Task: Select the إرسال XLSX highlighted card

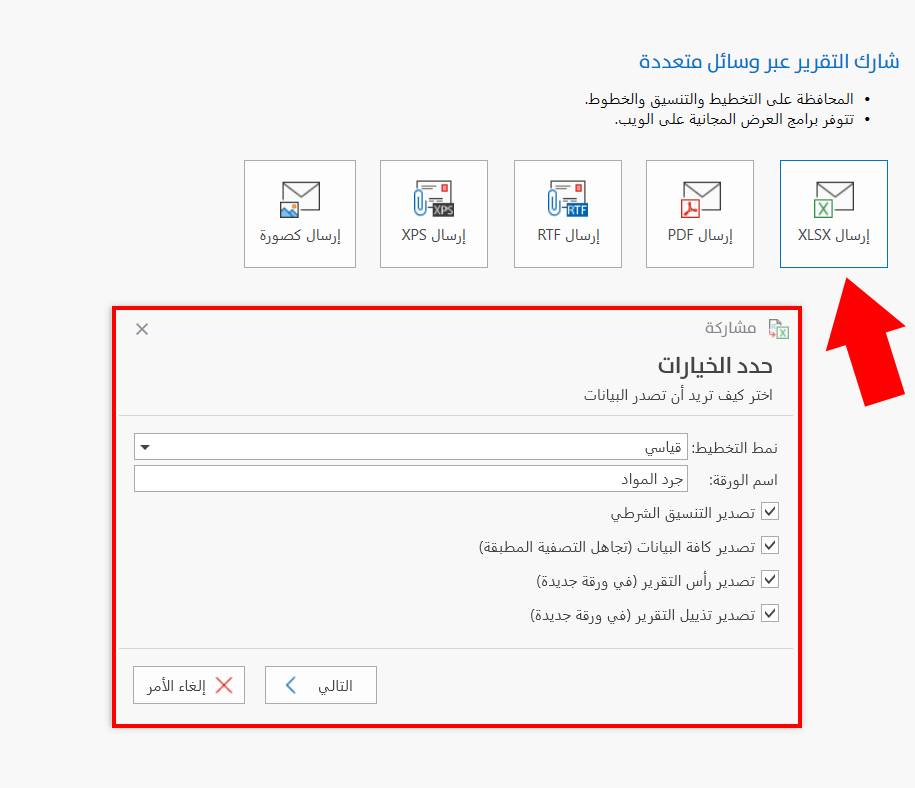Action: pyautogui.click(x=833, y=213)
